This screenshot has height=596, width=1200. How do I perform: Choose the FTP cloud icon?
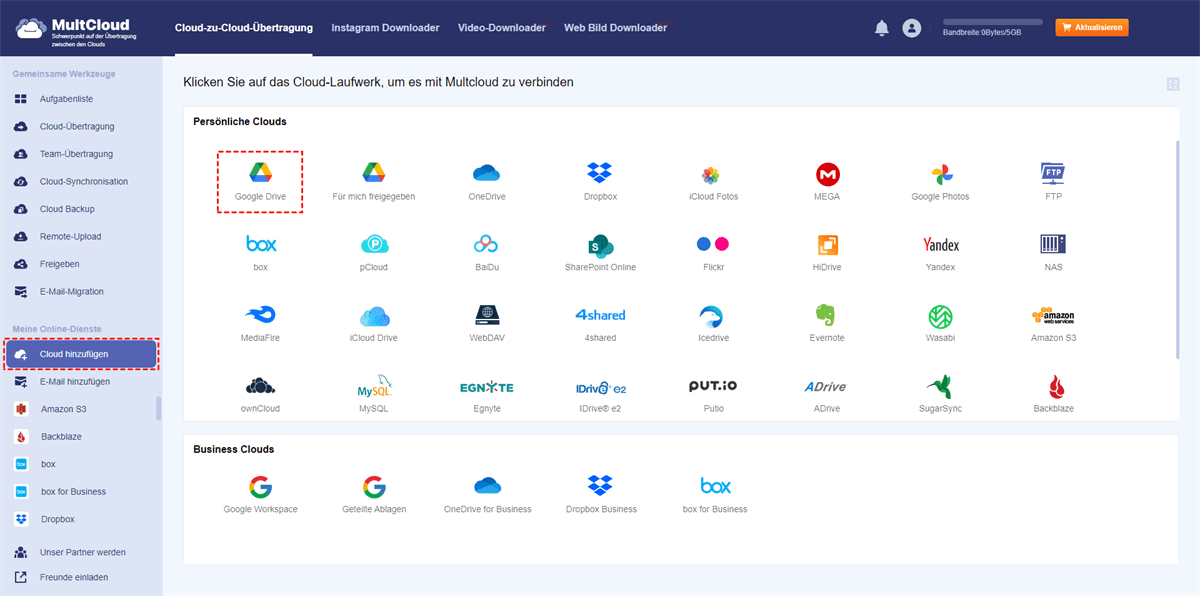click(x=1053, y=175)
